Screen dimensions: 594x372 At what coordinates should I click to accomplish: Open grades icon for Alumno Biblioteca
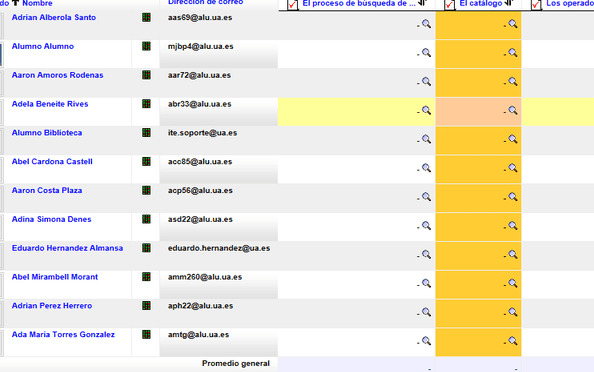tap(146, 133)
